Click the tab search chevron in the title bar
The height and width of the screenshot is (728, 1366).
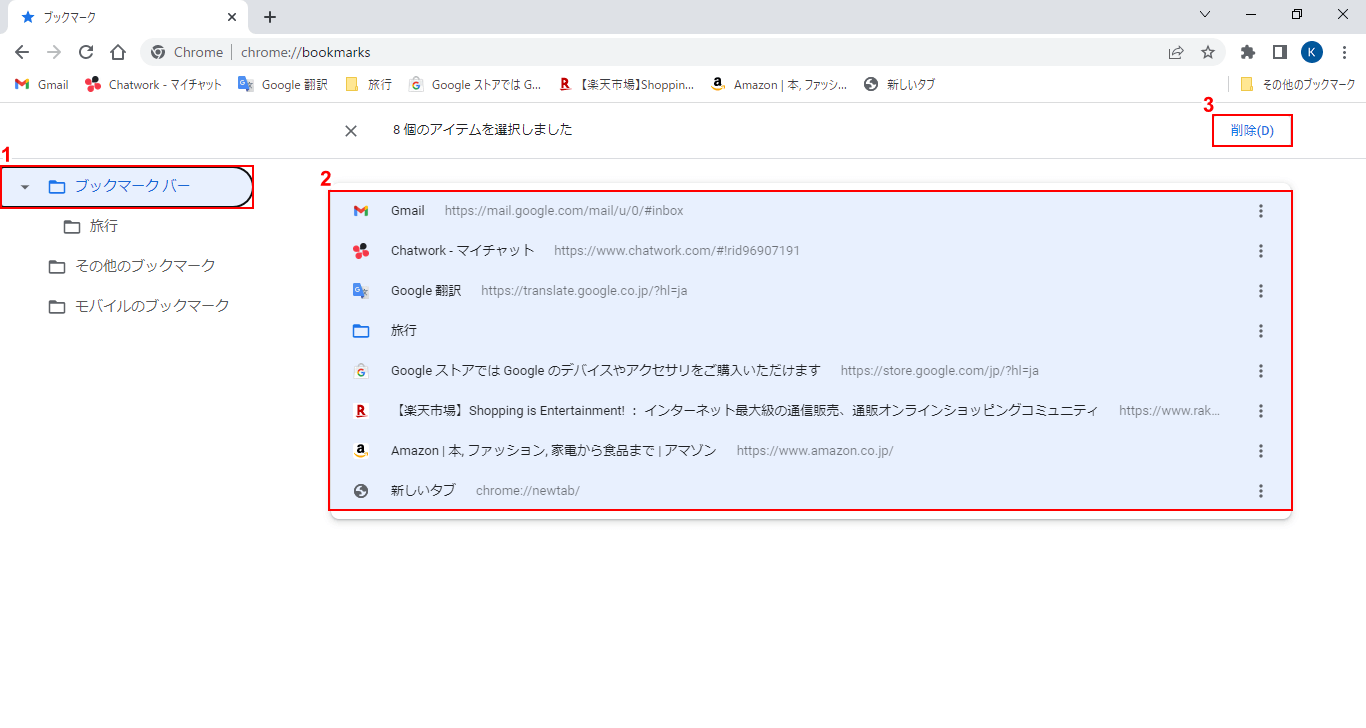point(1205,14)
